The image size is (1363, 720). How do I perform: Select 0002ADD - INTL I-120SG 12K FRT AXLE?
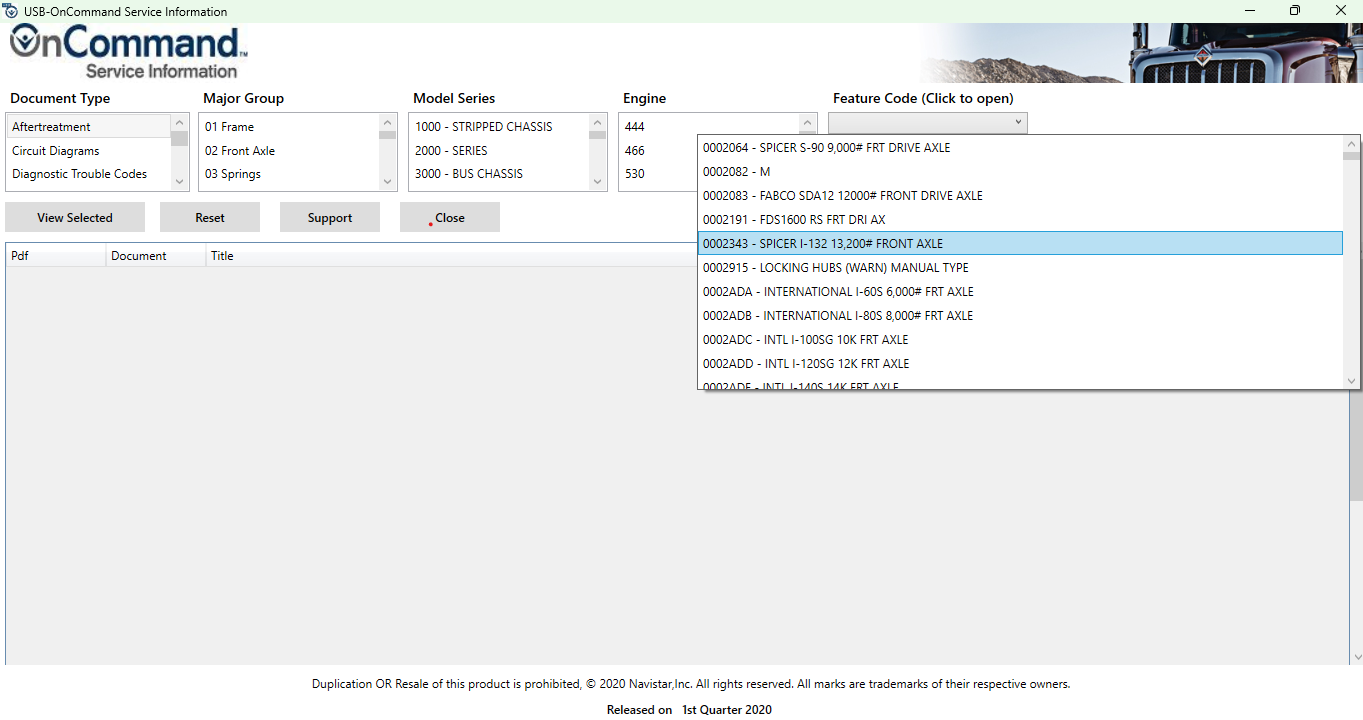pyautogui.click(x=1020, y=363)
